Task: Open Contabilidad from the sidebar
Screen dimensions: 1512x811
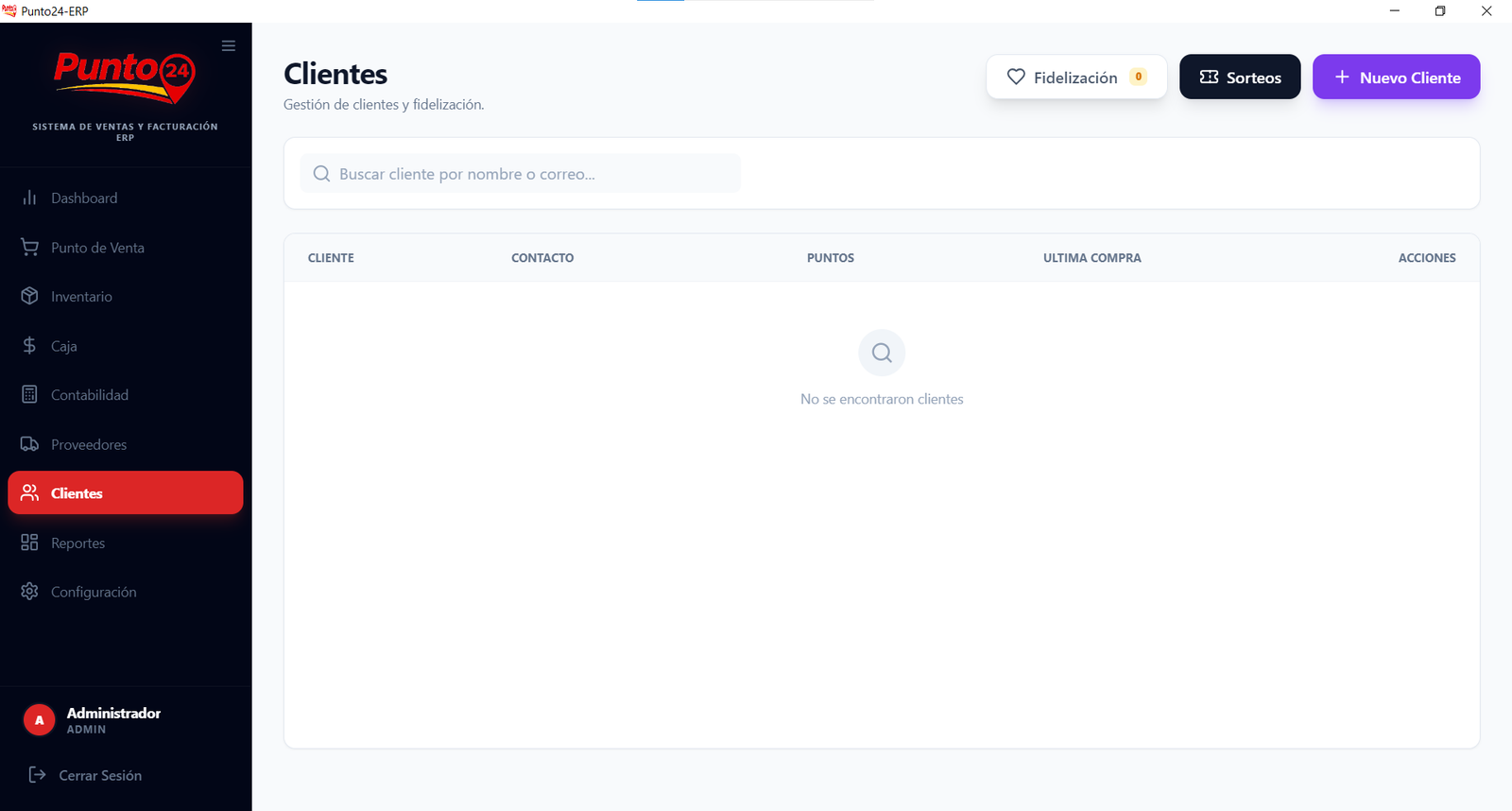Action: [x=126, y=394]
